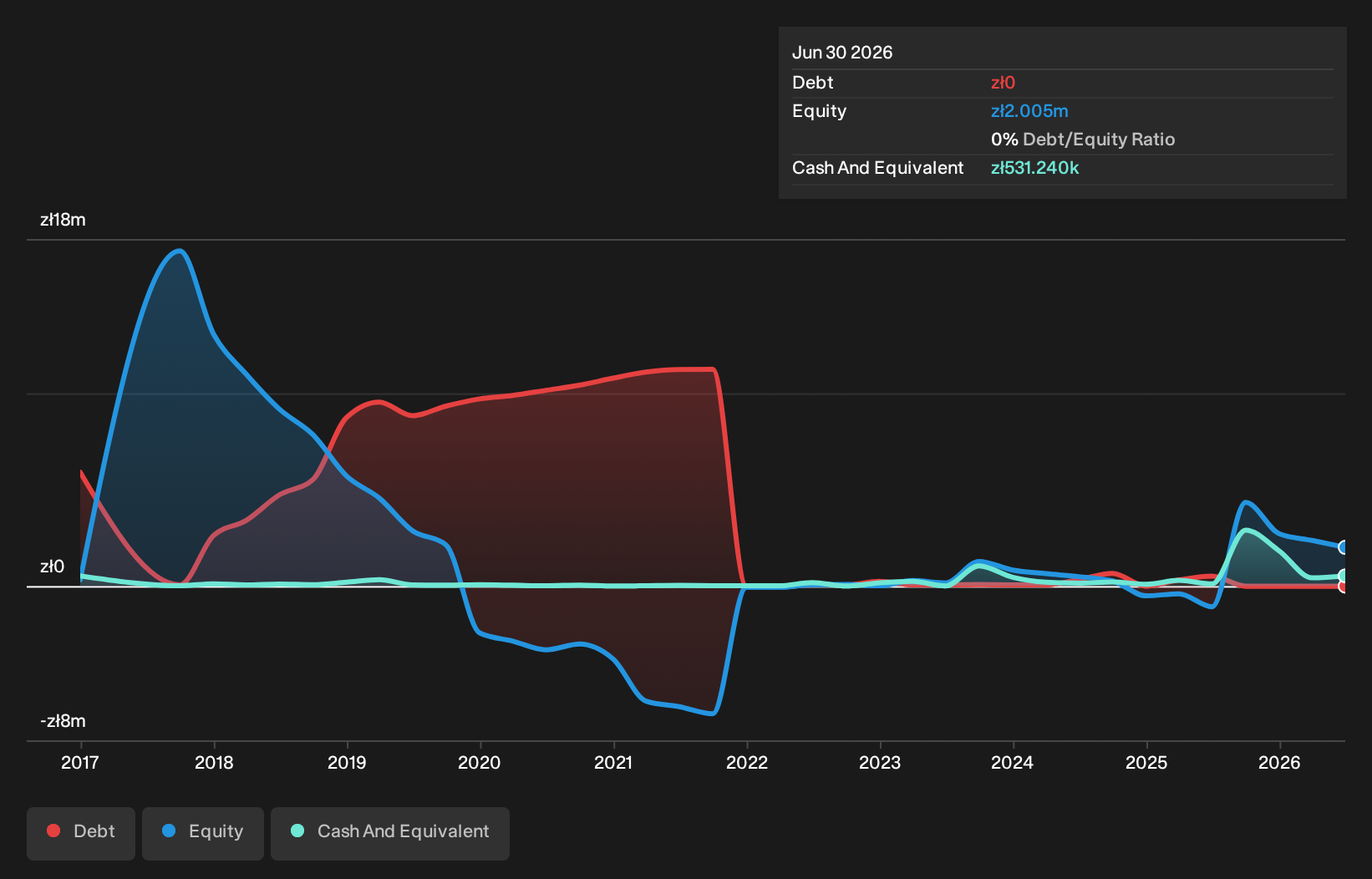Click the Equity value zł2.005m in tooltip
This screenshot has height=879, width=1372.
pyautogui.click(x=1029, y=111)
